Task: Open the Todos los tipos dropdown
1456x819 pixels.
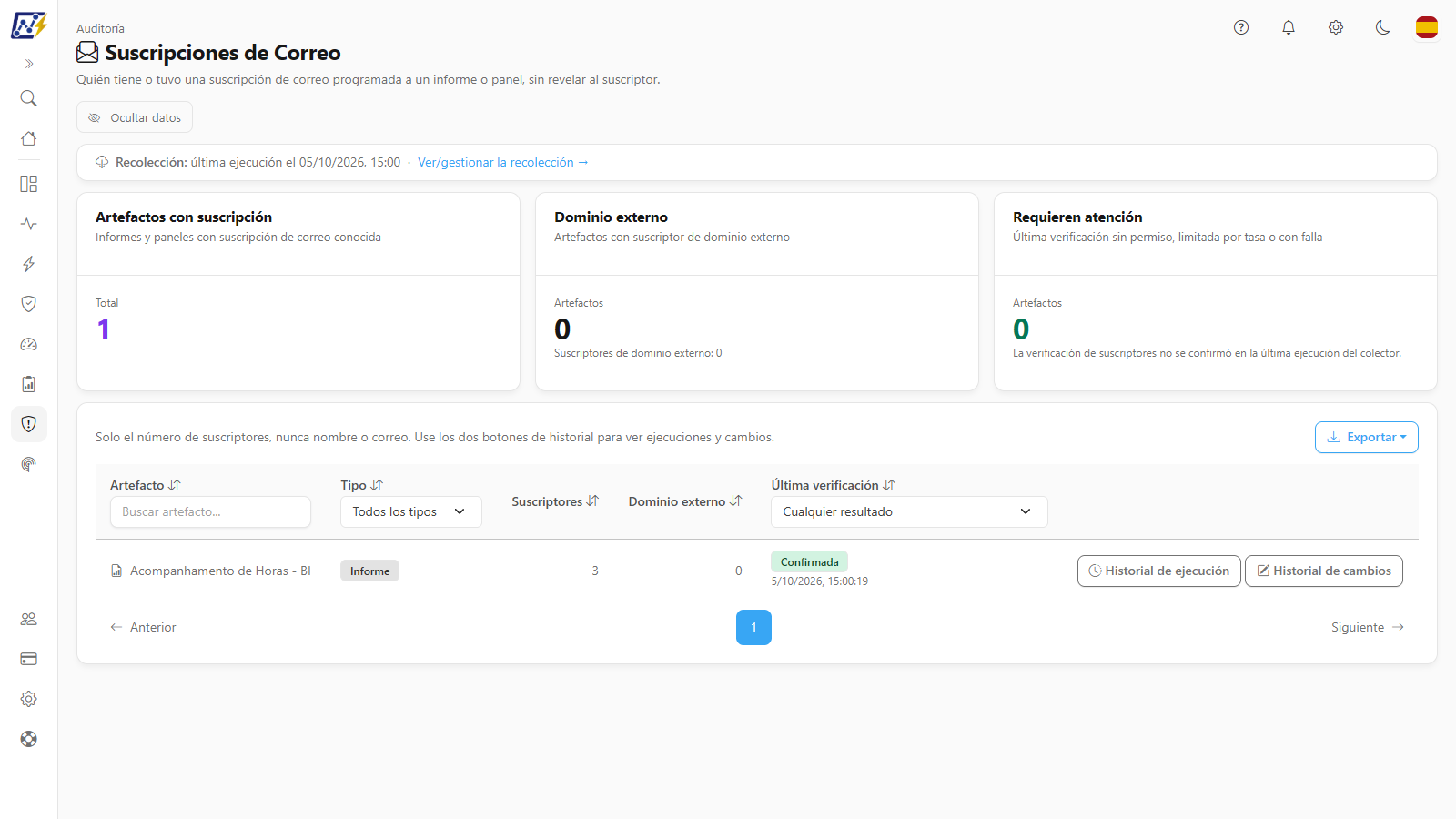Action: pyautogui.click(x=411, y=511)
